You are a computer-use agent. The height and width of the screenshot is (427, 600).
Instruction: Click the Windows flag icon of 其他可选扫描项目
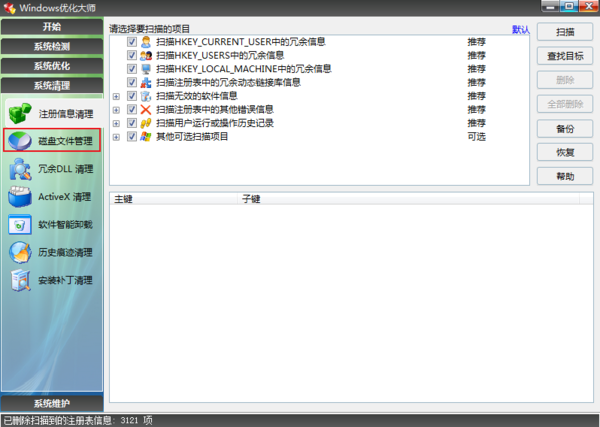[146, 137]
